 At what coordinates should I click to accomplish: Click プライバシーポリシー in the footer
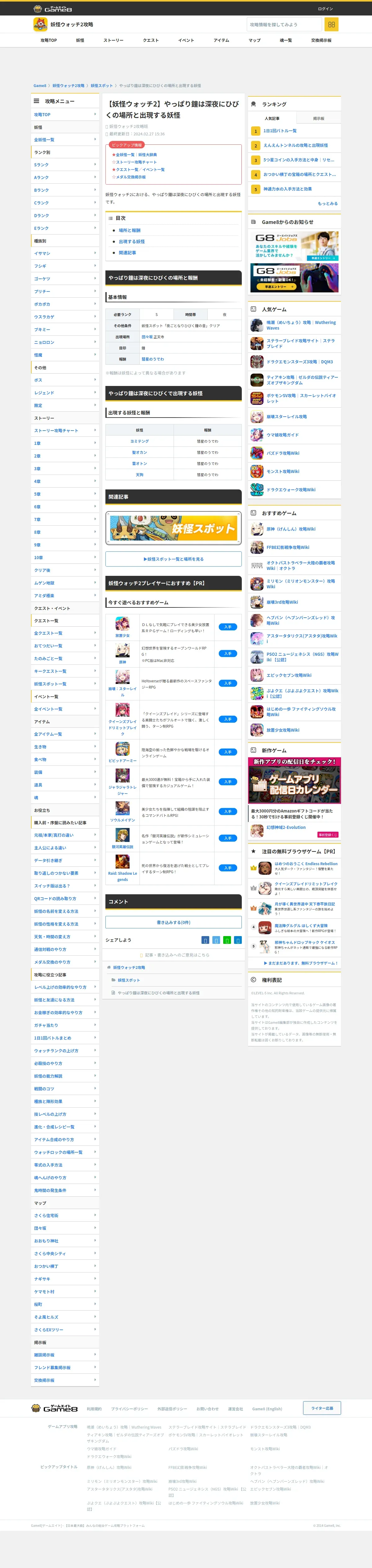tap(129, 1408)
